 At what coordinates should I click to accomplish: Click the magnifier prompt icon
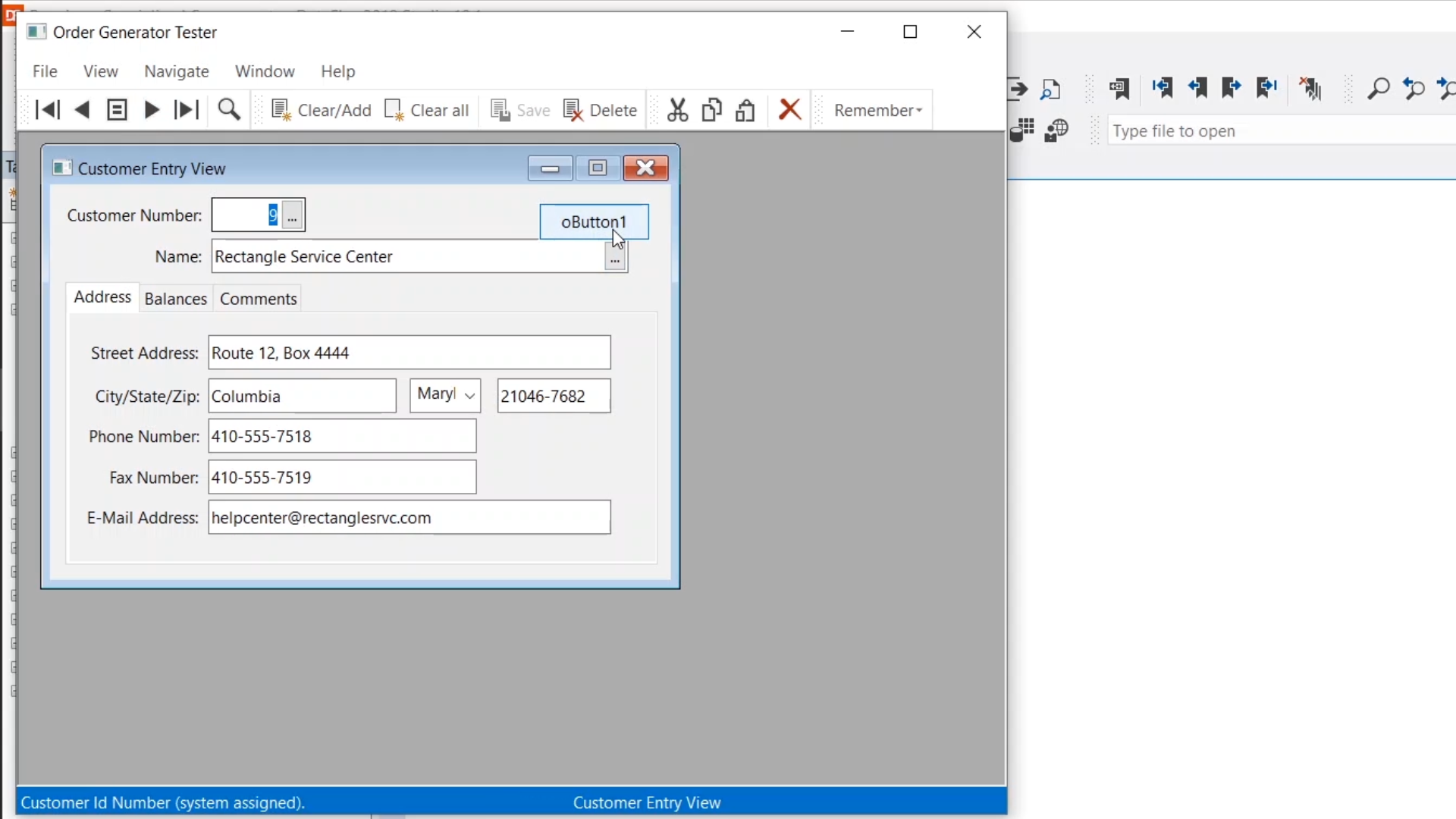tap(229, 110)
